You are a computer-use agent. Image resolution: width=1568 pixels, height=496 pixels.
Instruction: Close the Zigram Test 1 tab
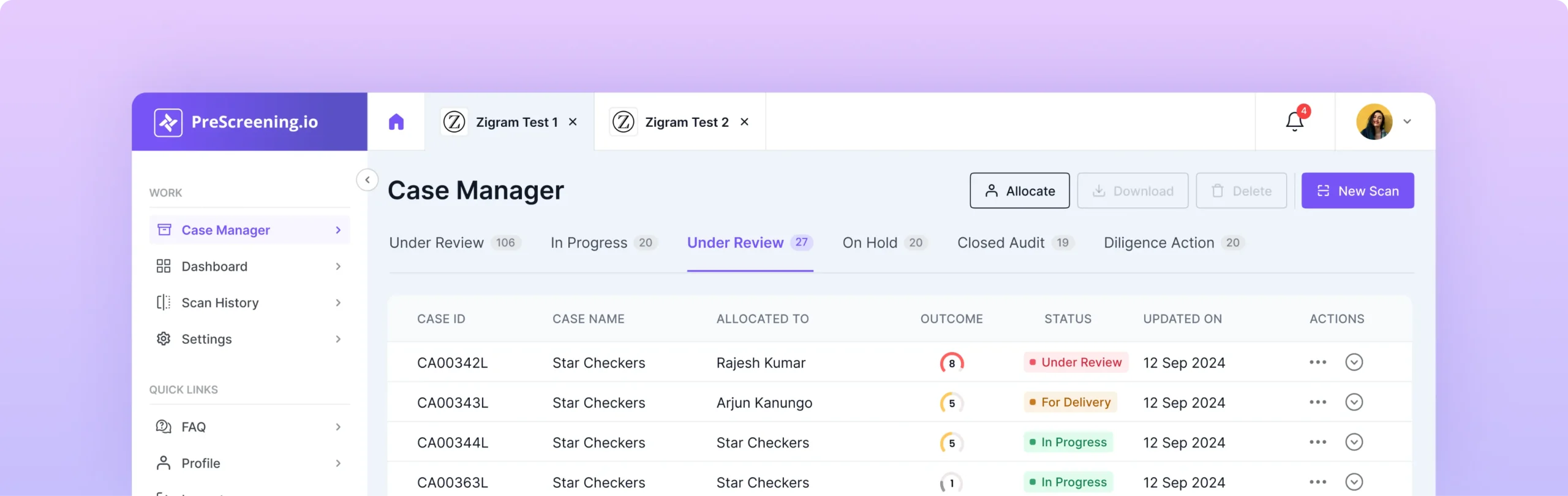pyautogui.click(x=573, y=122)
